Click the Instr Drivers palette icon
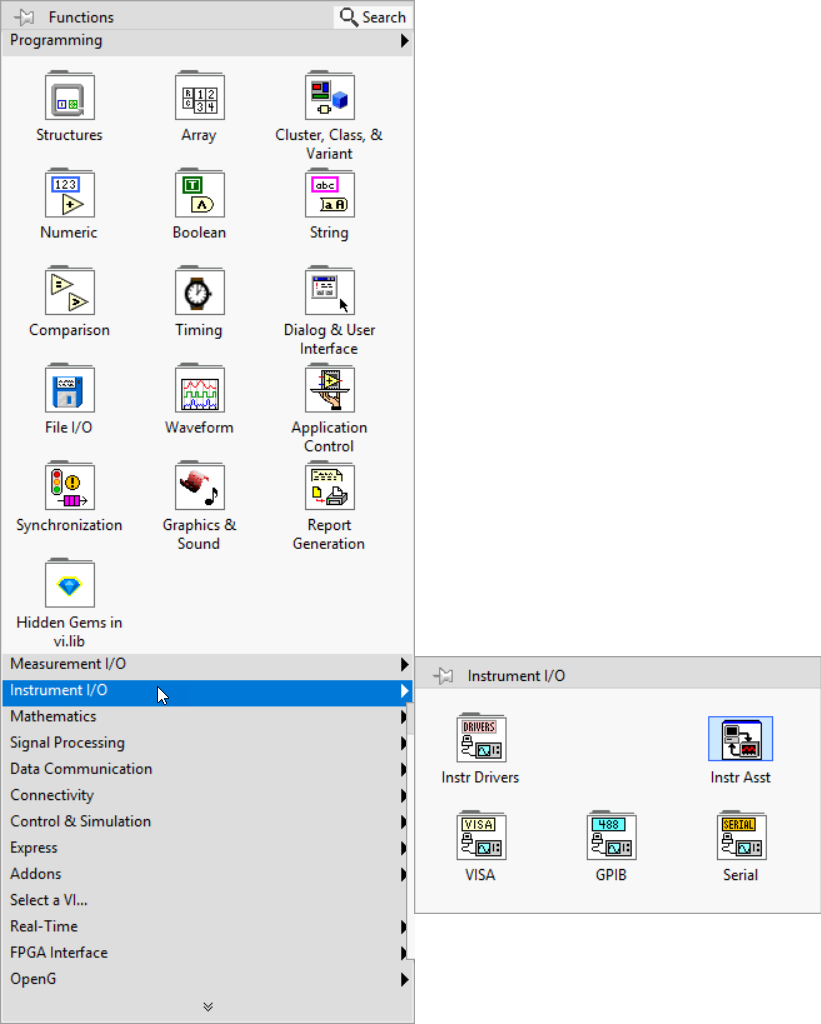 (x=480, y=738)
